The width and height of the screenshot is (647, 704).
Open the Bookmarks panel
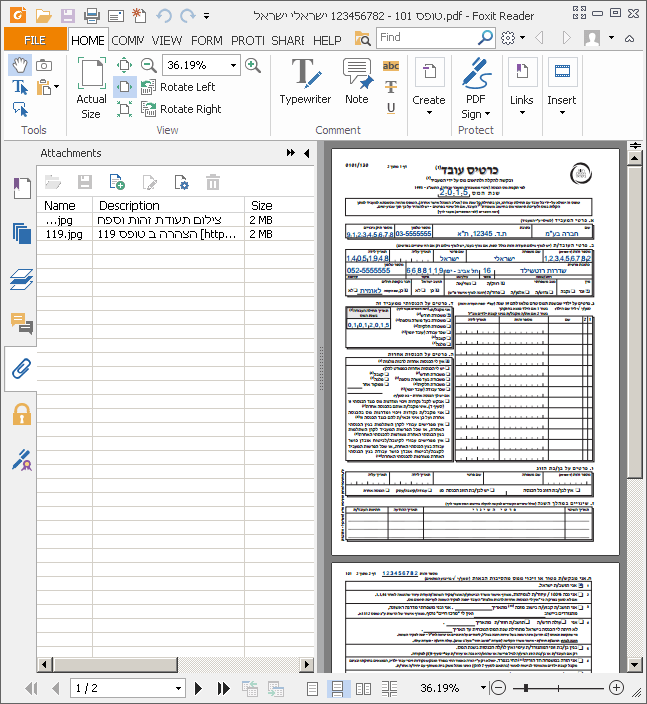pyautogui.click(x=22, y=188)
